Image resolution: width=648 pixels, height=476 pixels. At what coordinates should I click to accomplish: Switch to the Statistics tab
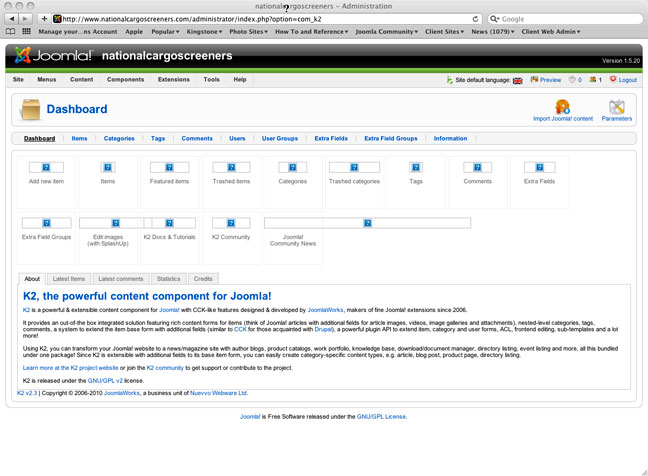coord(169,279)
